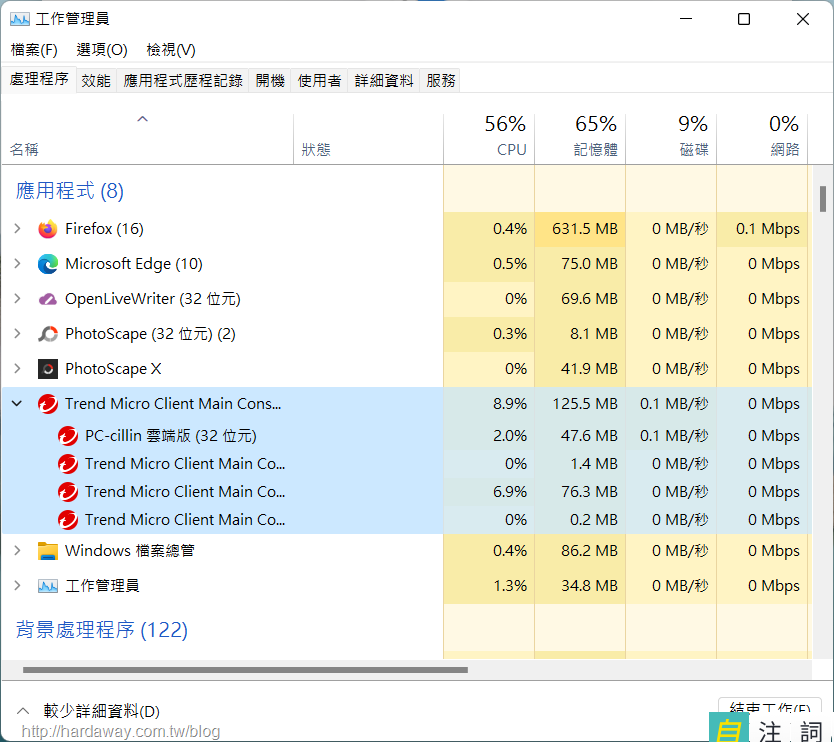The image size is (834, 742).
Task: Click the Firefox app icon
Action: [47, 229]
